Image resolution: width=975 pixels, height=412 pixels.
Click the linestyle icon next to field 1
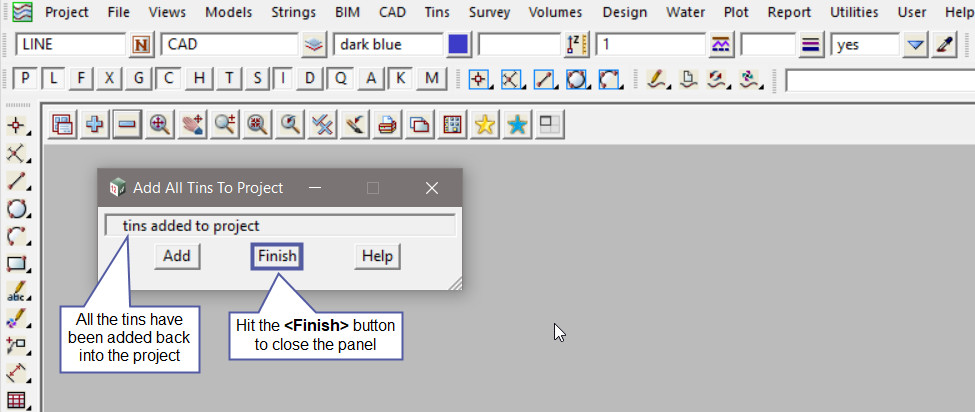coord(721,45)
